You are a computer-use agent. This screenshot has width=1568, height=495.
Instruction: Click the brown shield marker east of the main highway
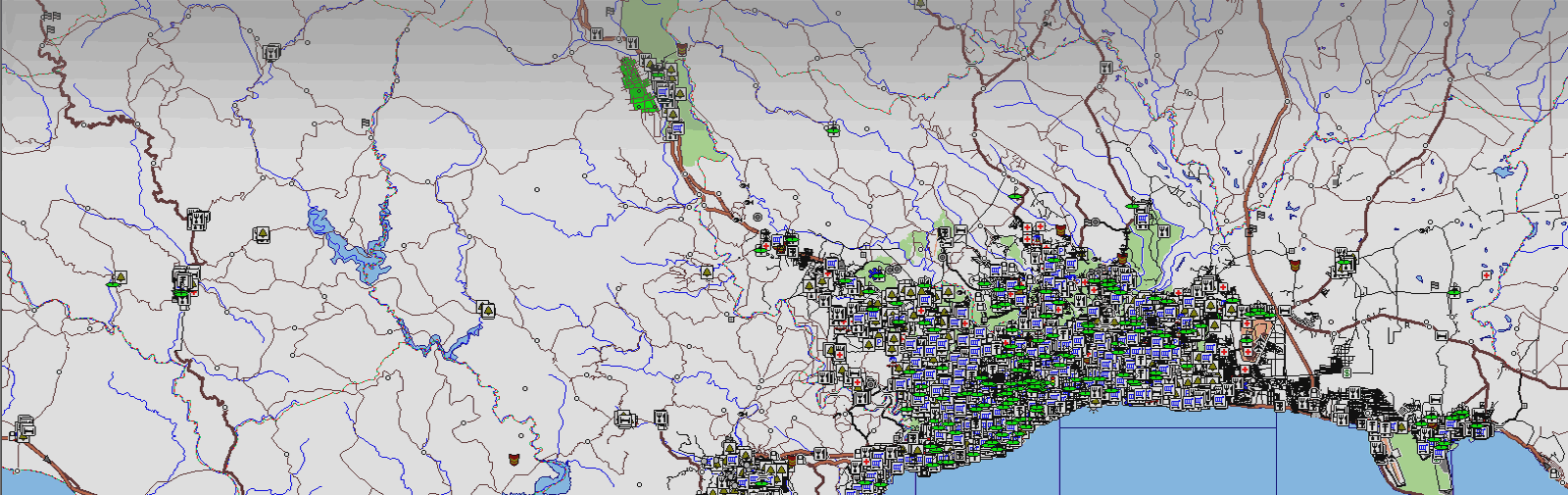point(1296,264)
